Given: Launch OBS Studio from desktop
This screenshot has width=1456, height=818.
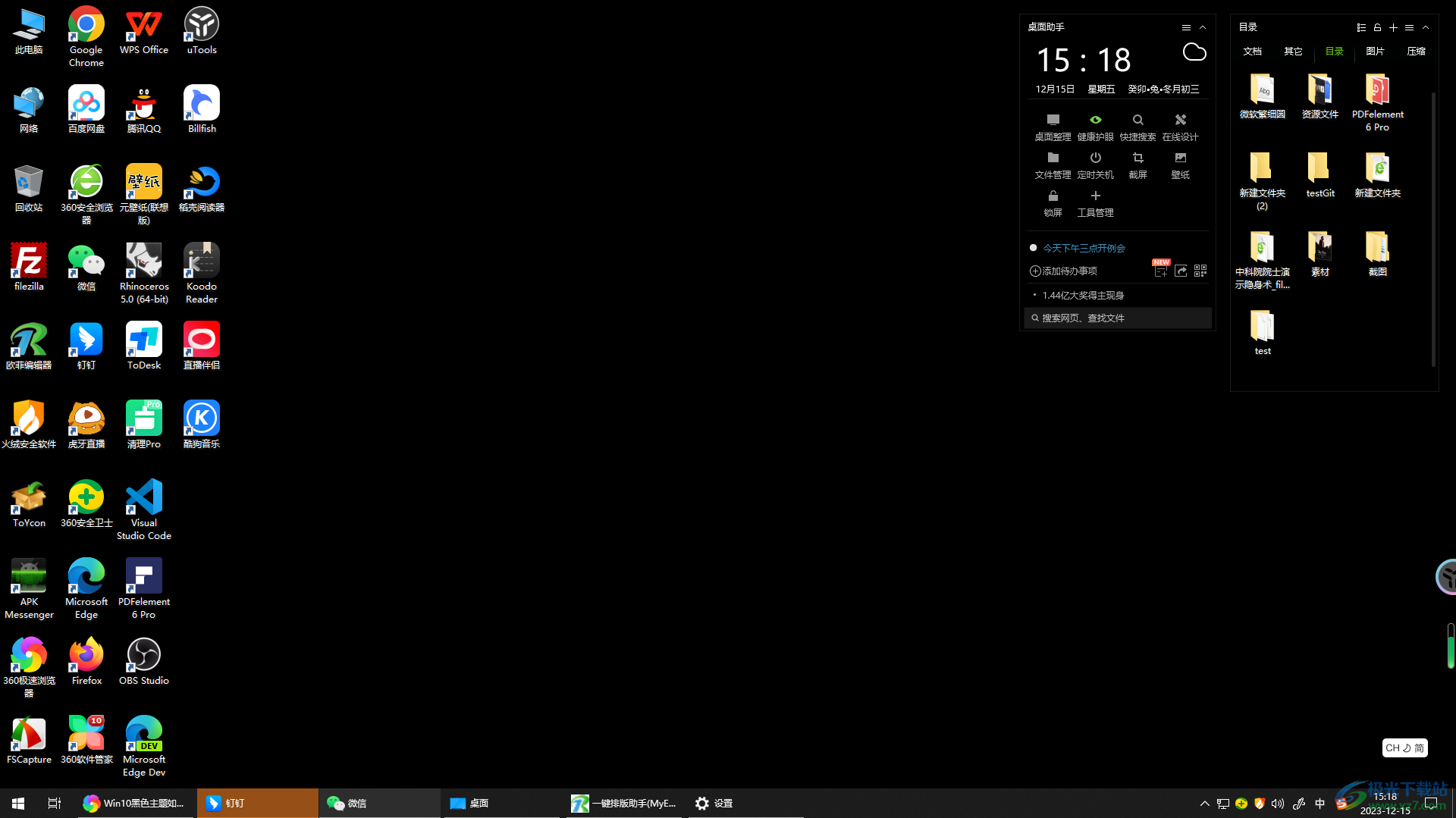Looking at the screenshot, I should (144, 660).
